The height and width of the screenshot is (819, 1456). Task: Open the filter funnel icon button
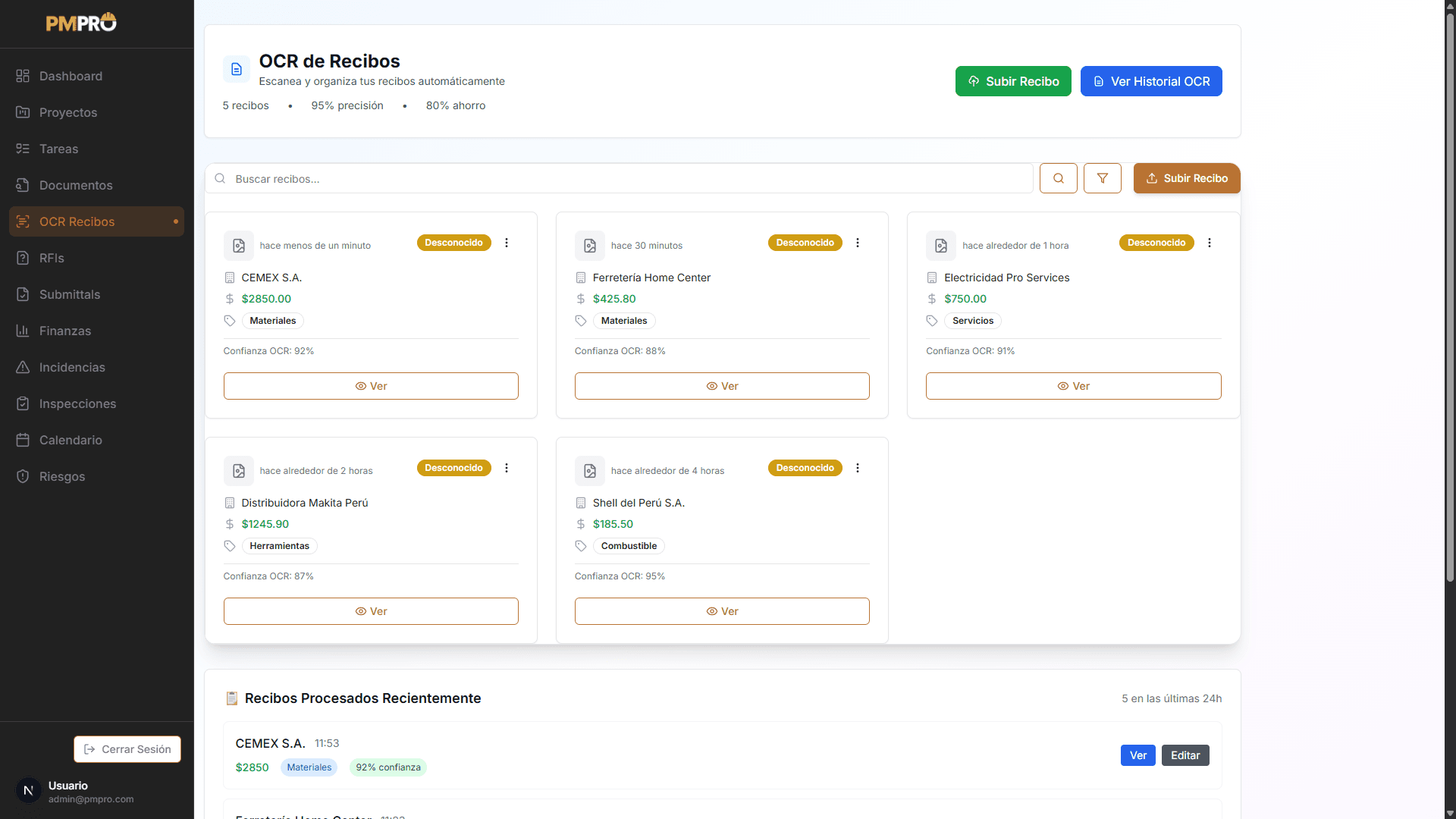(1102, 178)
